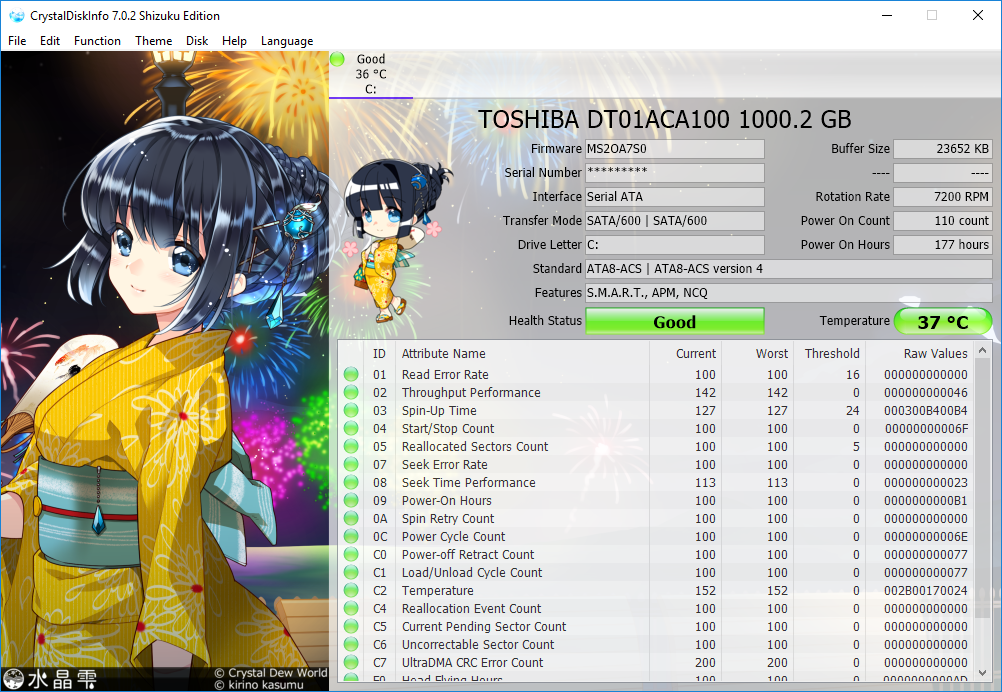Viewport: 1002px width, 692px height.
Task: Click the Reallocated Sectors Count attribute name
Action: (475, 446)
